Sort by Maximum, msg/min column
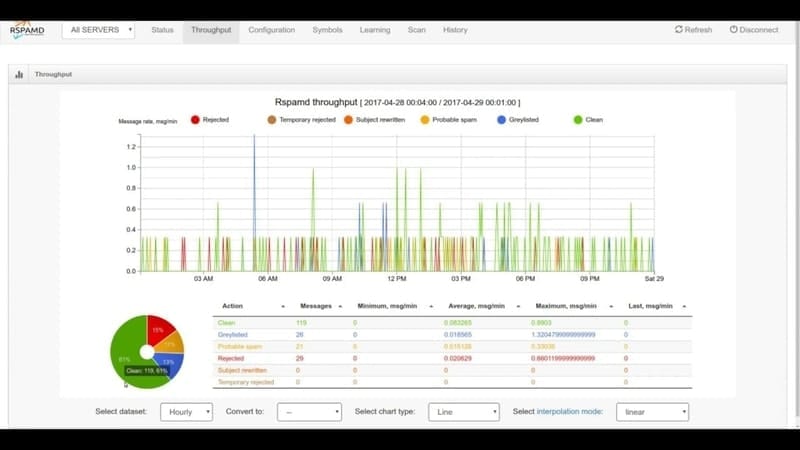800x450 pixels. tap(573, 306)
